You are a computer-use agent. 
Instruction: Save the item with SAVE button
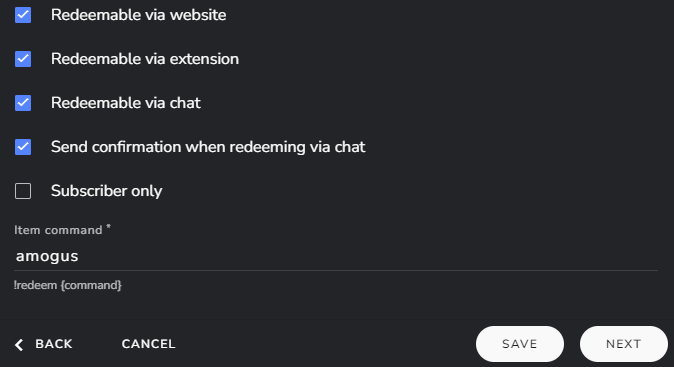(x=520, y=344)
